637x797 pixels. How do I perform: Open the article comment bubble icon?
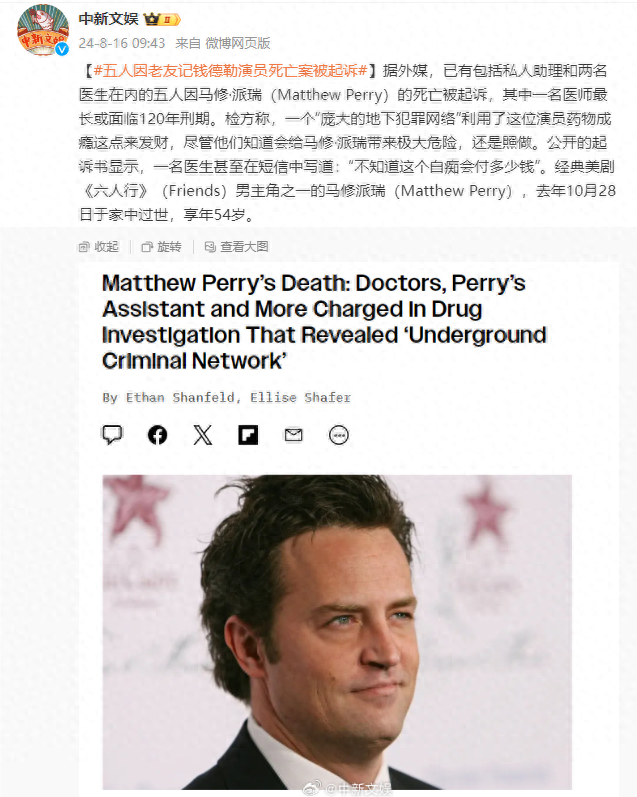[112, 435]
